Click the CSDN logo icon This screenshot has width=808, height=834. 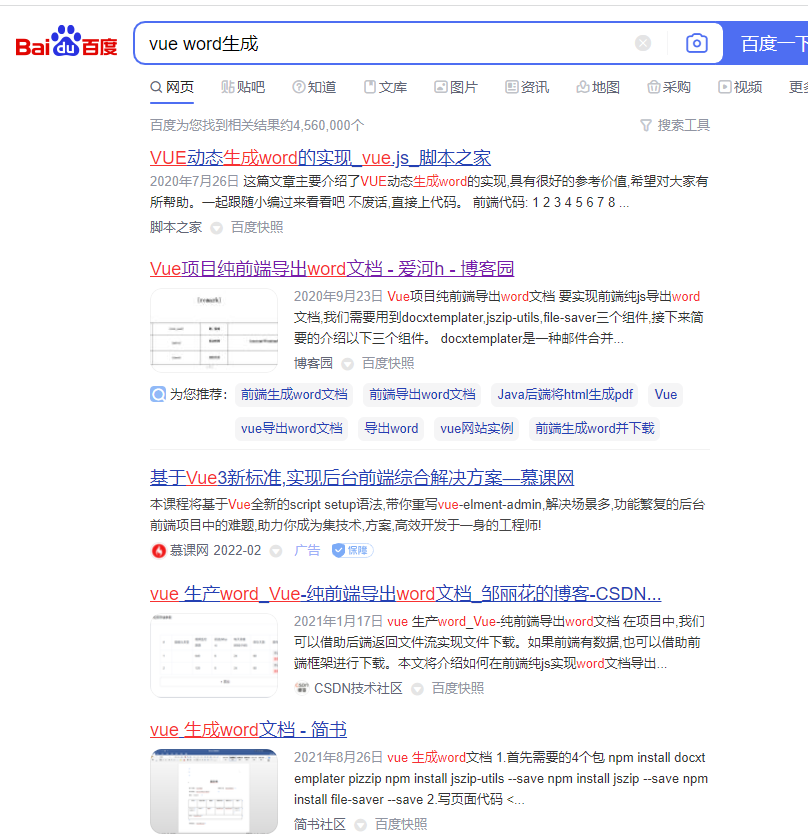(x=302, y=688)
